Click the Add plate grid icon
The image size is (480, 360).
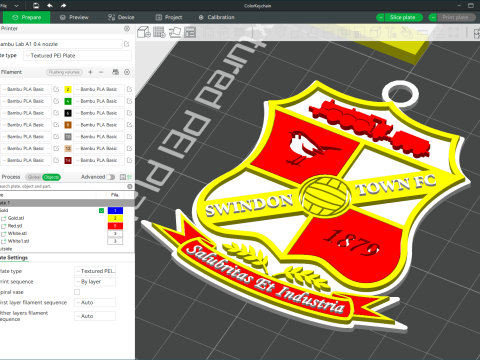tap(159, 32)
